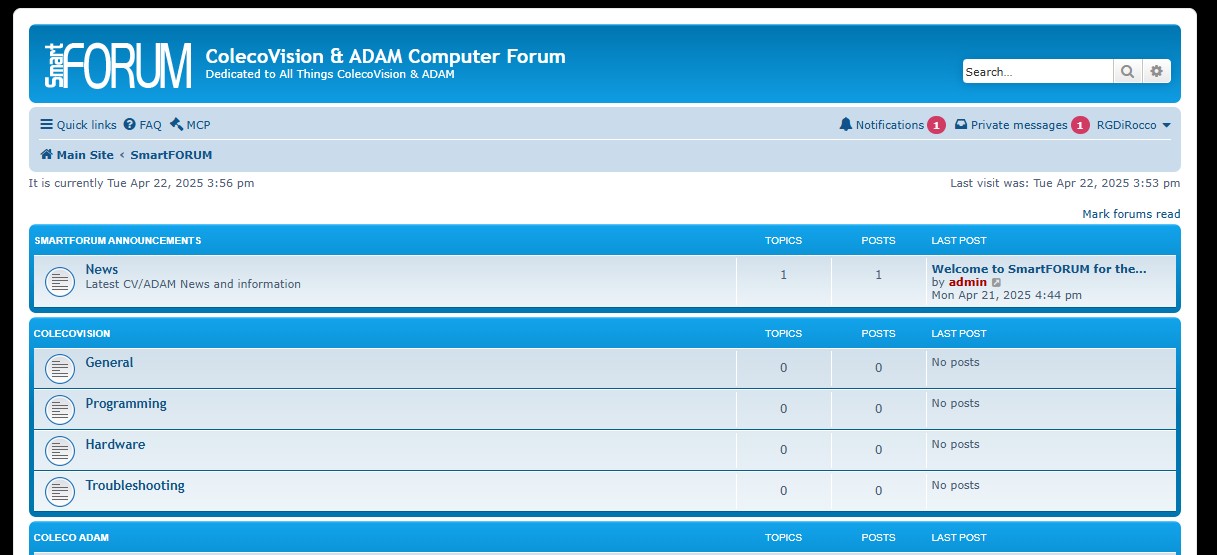Screen dimensions: 1217x555
Task: Go to SmartFORUM breadcrumb link
Action: (x=171, y=155)
